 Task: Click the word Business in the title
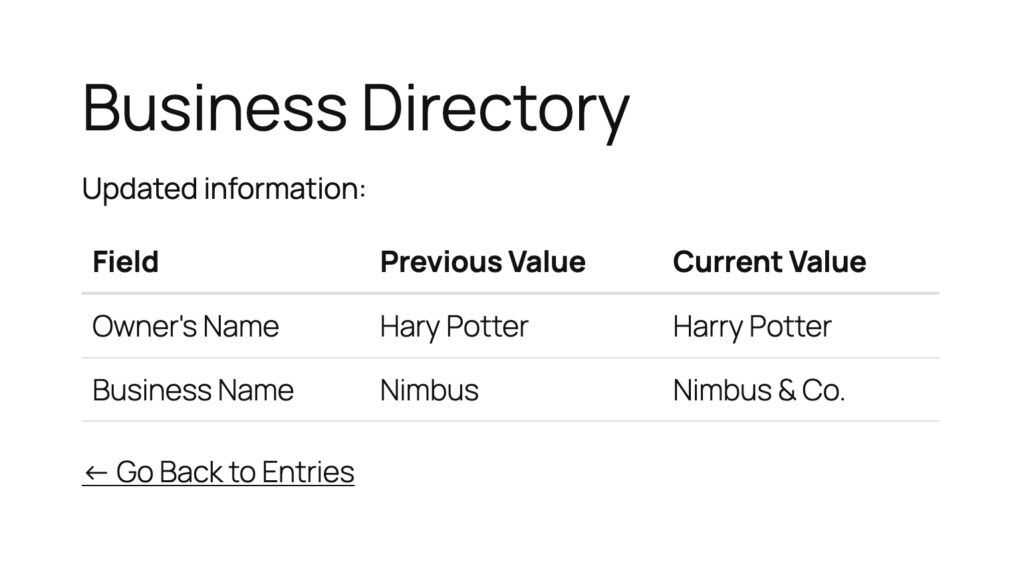(x=215, y=107)
